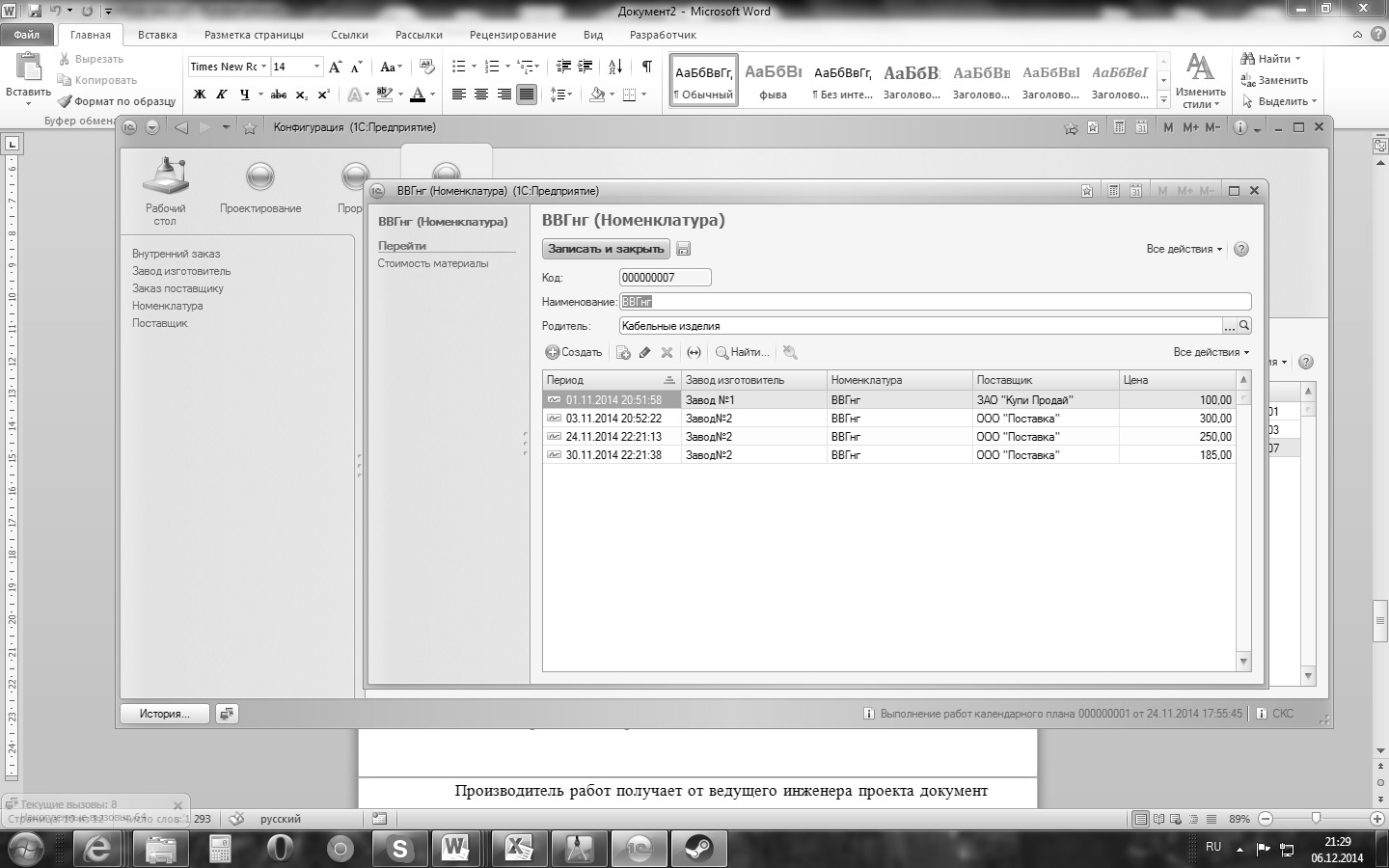Click the Код field with 000000007
This screenshot has width=1389, height=868.
[665, 278]
